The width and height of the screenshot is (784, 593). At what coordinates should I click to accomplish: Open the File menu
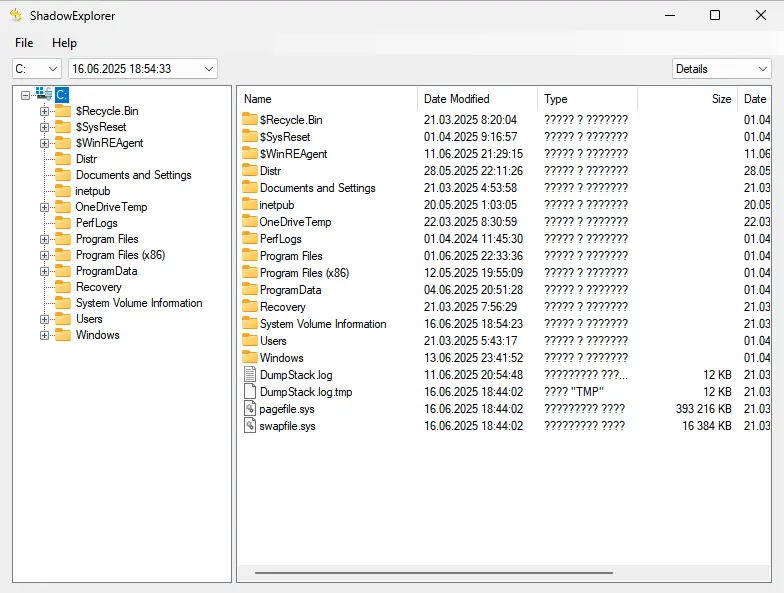coord(24,43)
